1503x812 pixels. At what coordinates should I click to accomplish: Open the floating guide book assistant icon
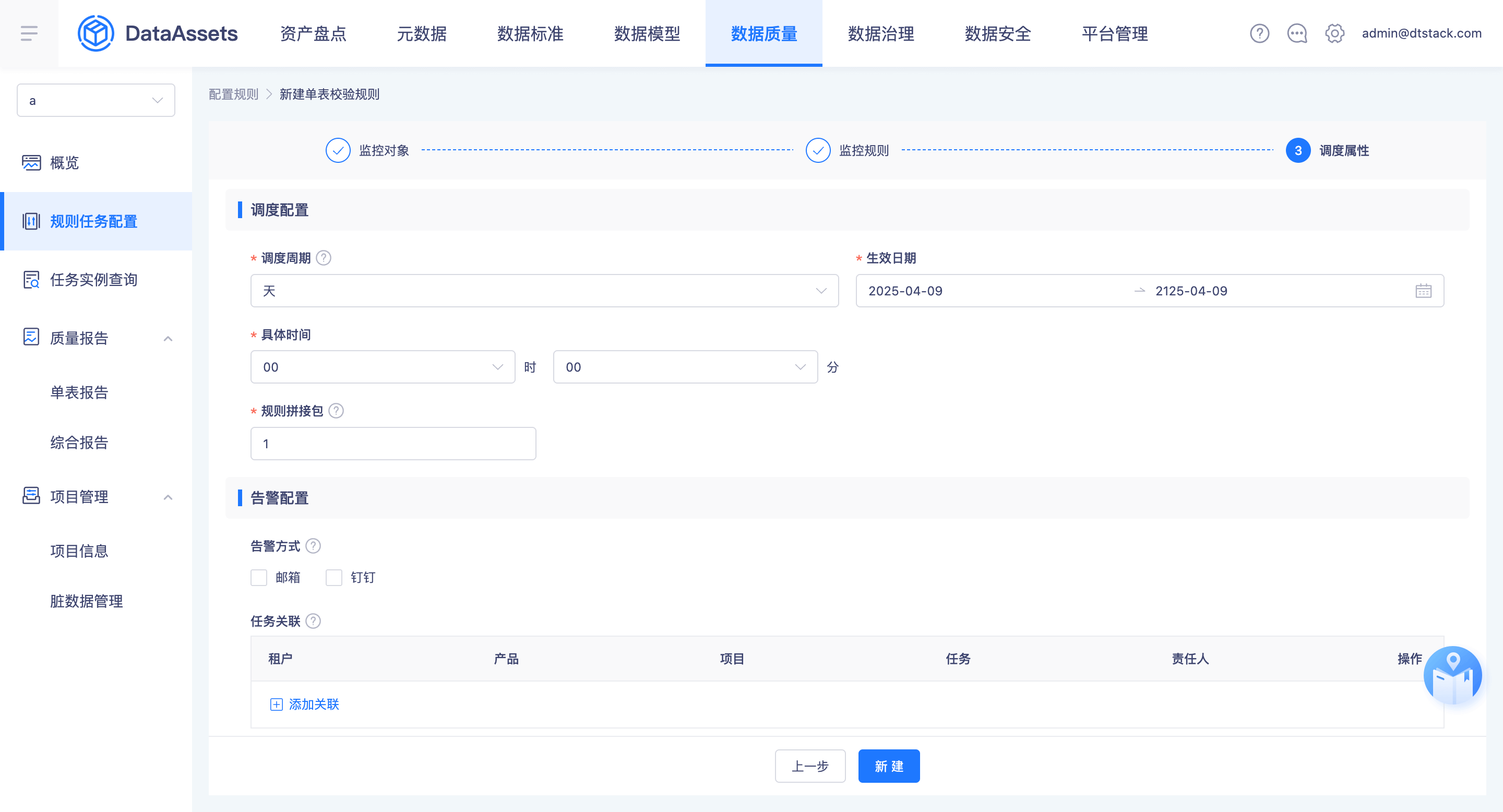(x=1452, y=675)
